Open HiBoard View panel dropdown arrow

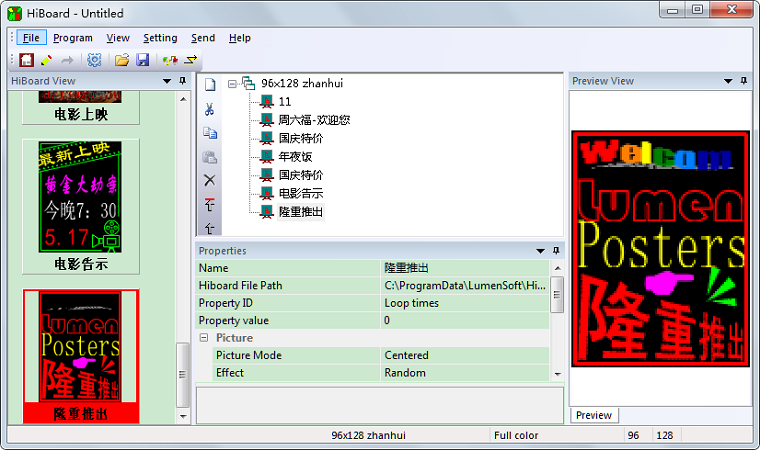167,81
